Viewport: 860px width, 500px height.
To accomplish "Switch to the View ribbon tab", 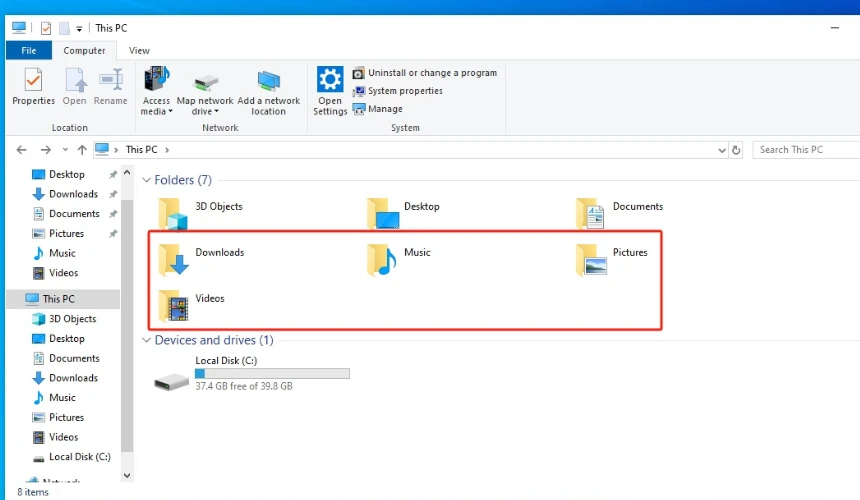I will [x=139, y=51].
